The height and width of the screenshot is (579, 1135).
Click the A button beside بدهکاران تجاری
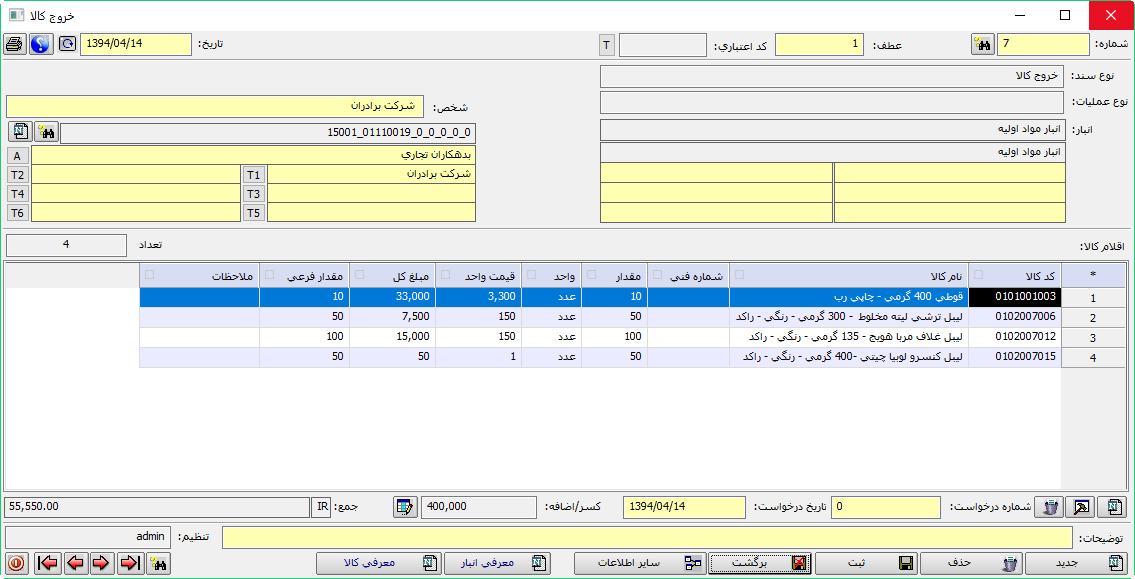point(17,156)
